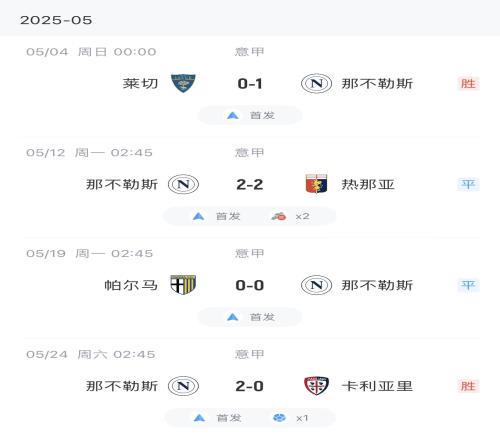Viewport: 500px width, 440px height.
Task: Click the 2025-05 month header
Action: pyautogui.click(x=56, y=20)
